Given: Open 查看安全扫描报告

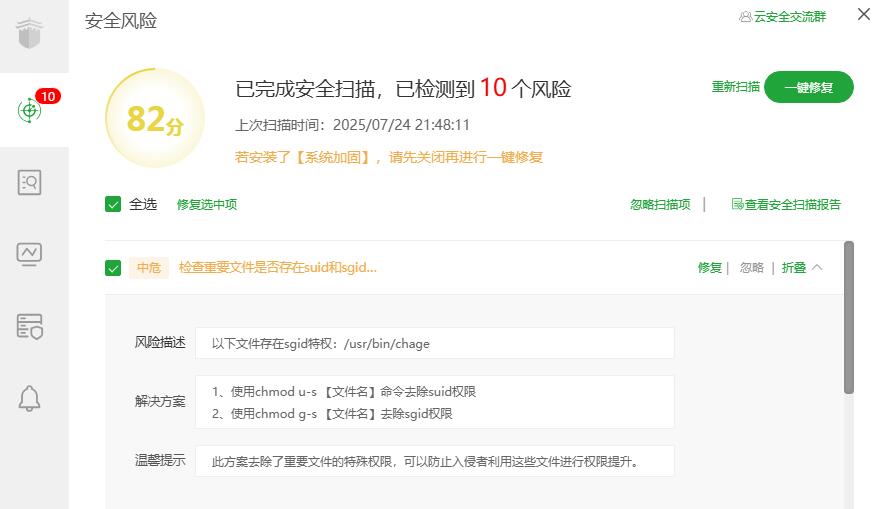Looking at the screenshot, I should point(792,205).
